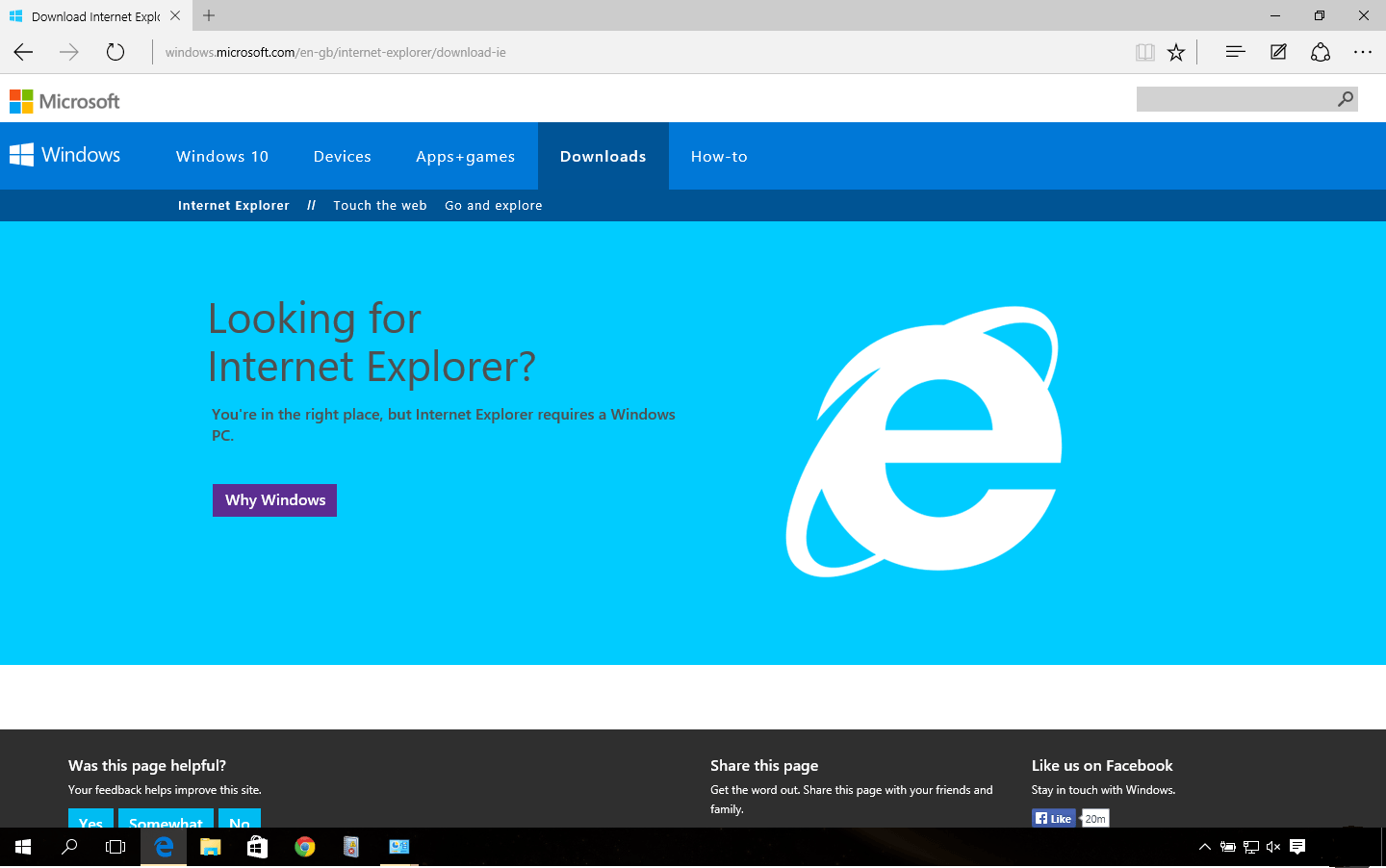Open the "Touch the web" menu item
This screenshot has height=868, width=1386.
[380, 205]
